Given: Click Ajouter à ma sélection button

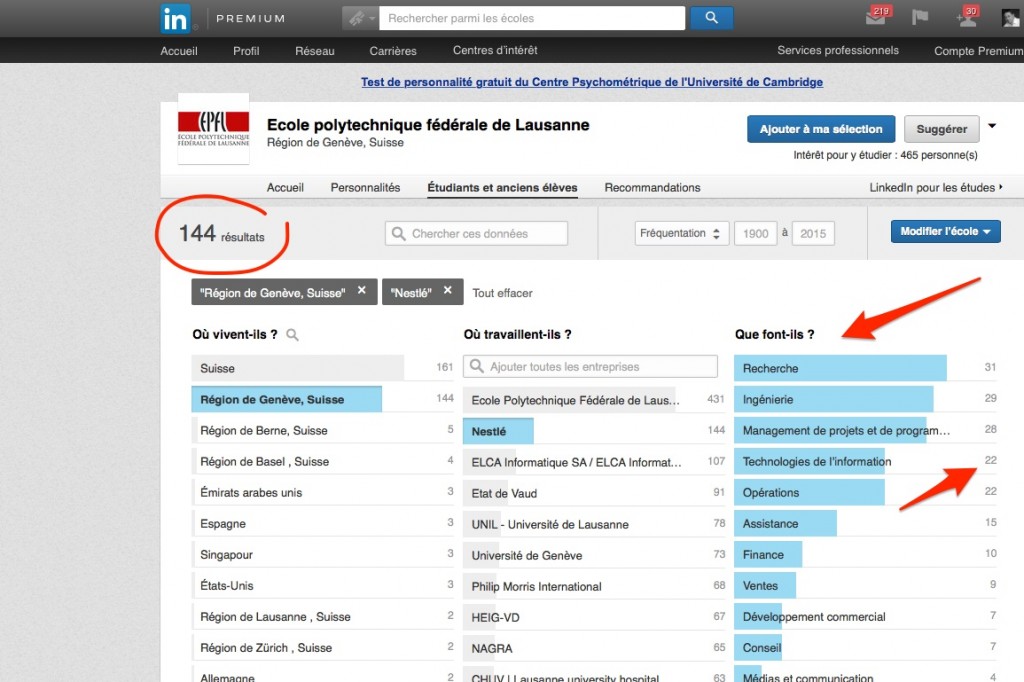Looking at the screenshot, I should 821,129.
